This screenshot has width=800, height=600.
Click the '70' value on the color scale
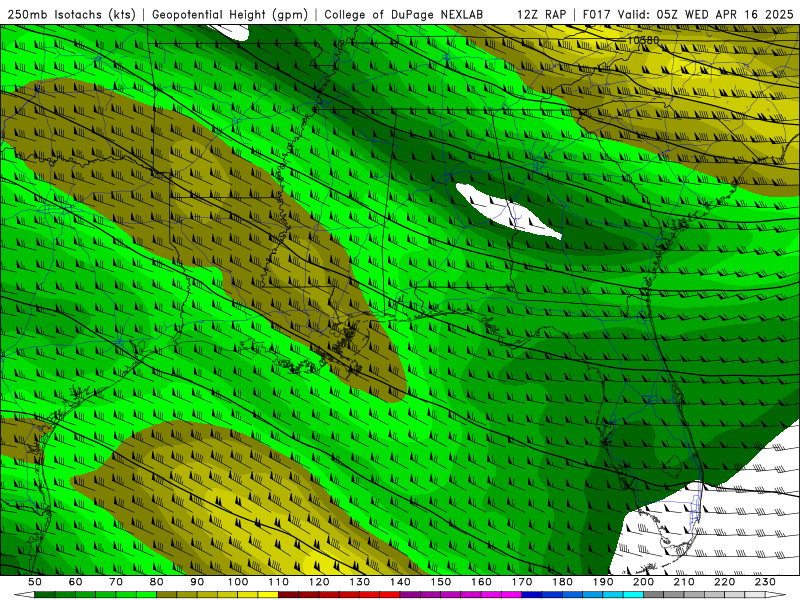pyautogui.click(x=116, y=582)
